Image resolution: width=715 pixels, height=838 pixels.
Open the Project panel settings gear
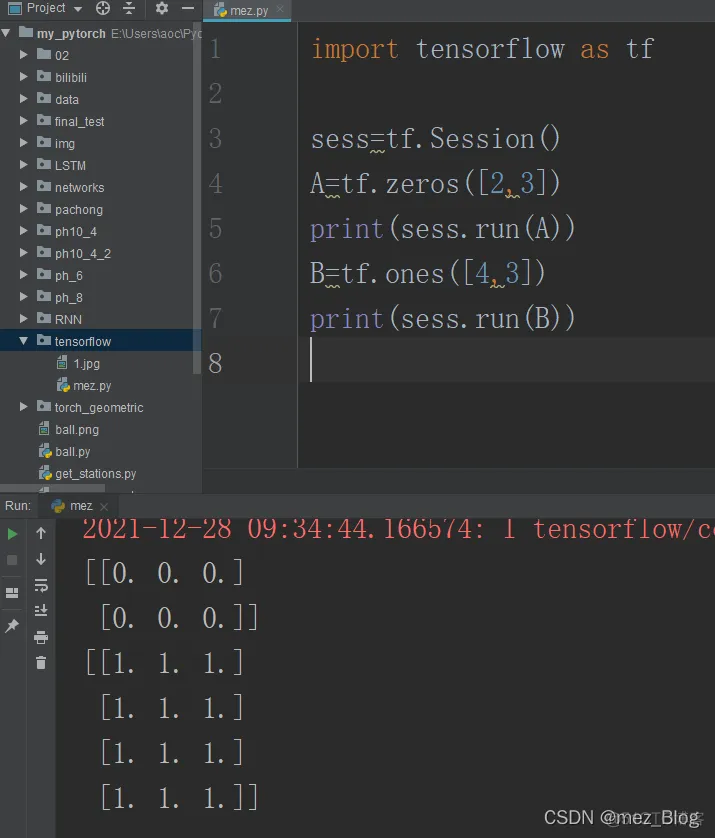[161, 8]
